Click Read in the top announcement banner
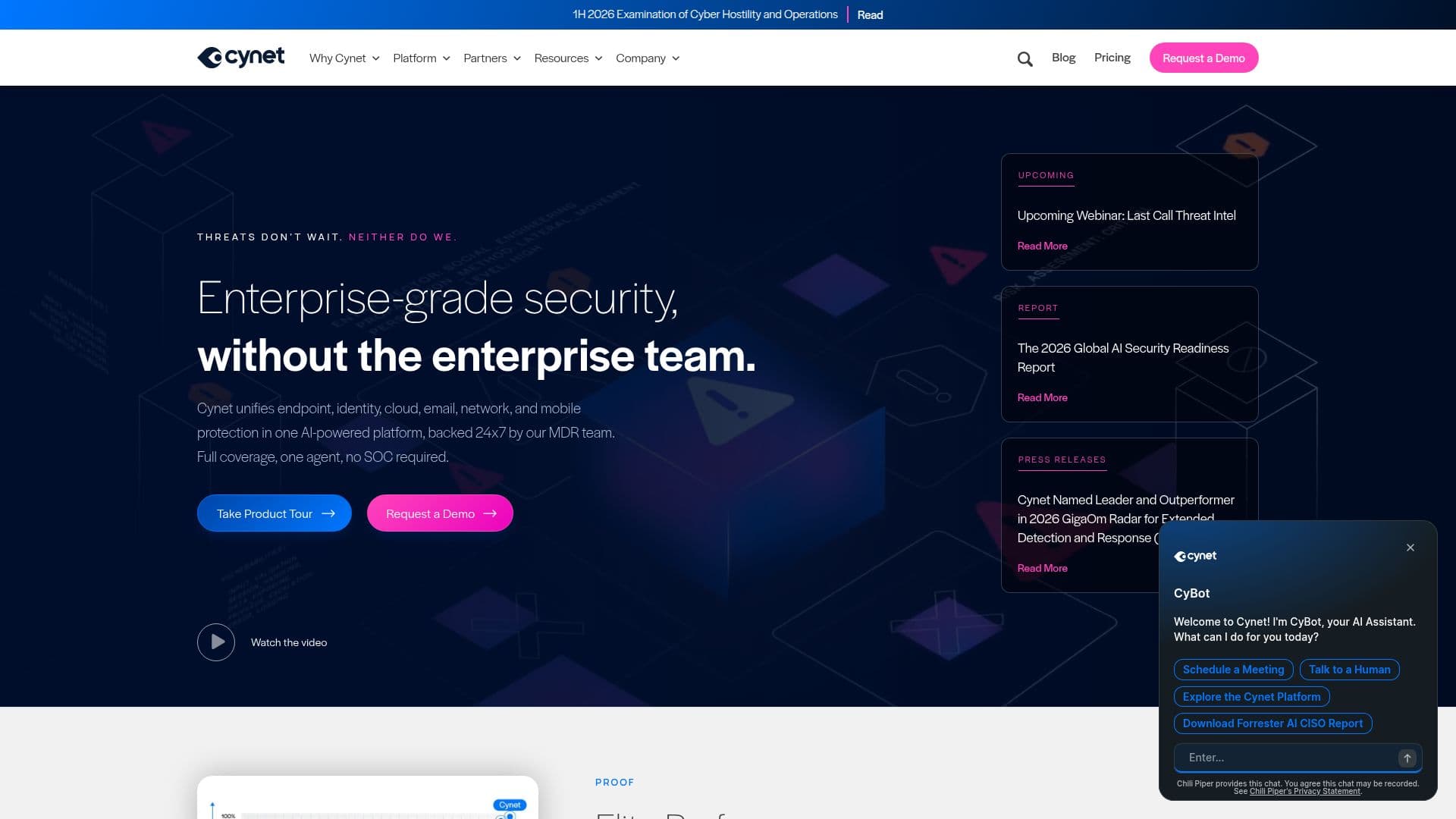Viewport: 1456px width, 819px height. click(x=870, y=14)
